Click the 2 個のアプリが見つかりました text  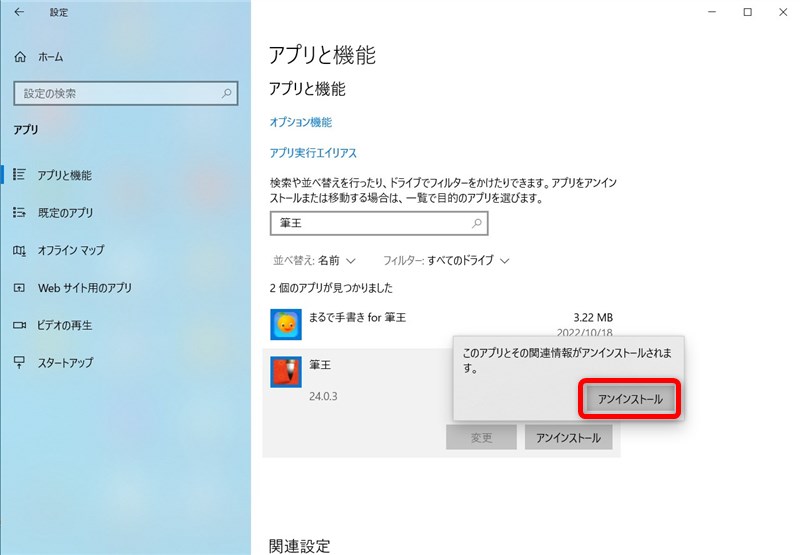[x=331, y=288]
